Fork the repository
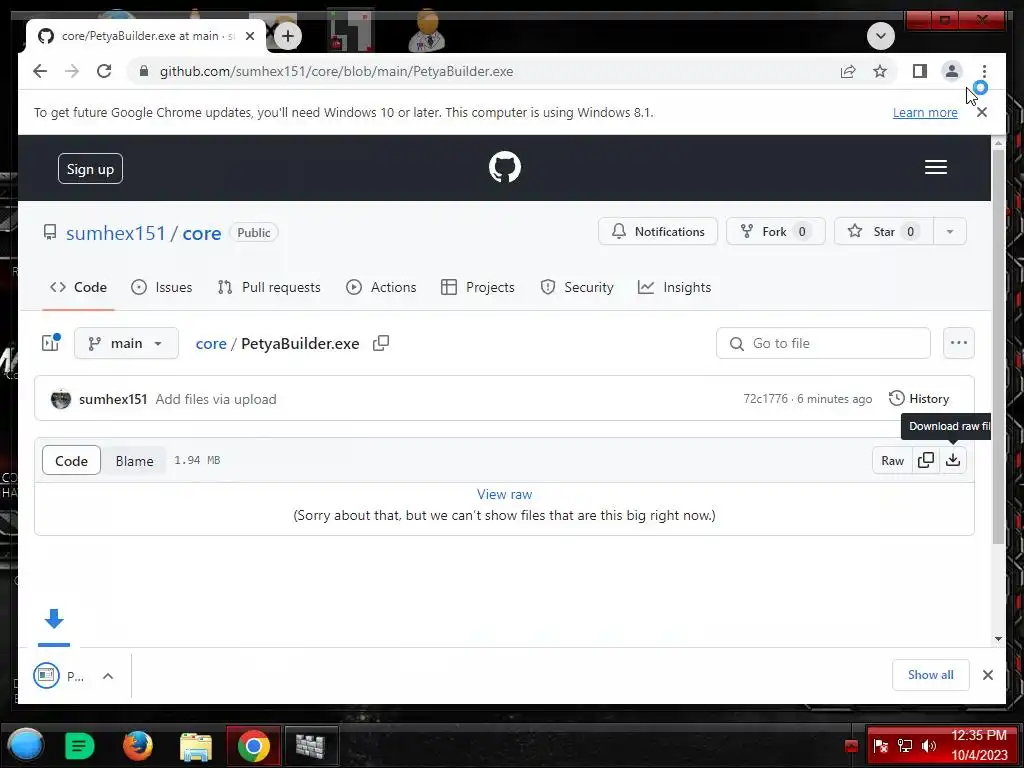This screenshot has height=768, width=1024. tap(775, 231)
